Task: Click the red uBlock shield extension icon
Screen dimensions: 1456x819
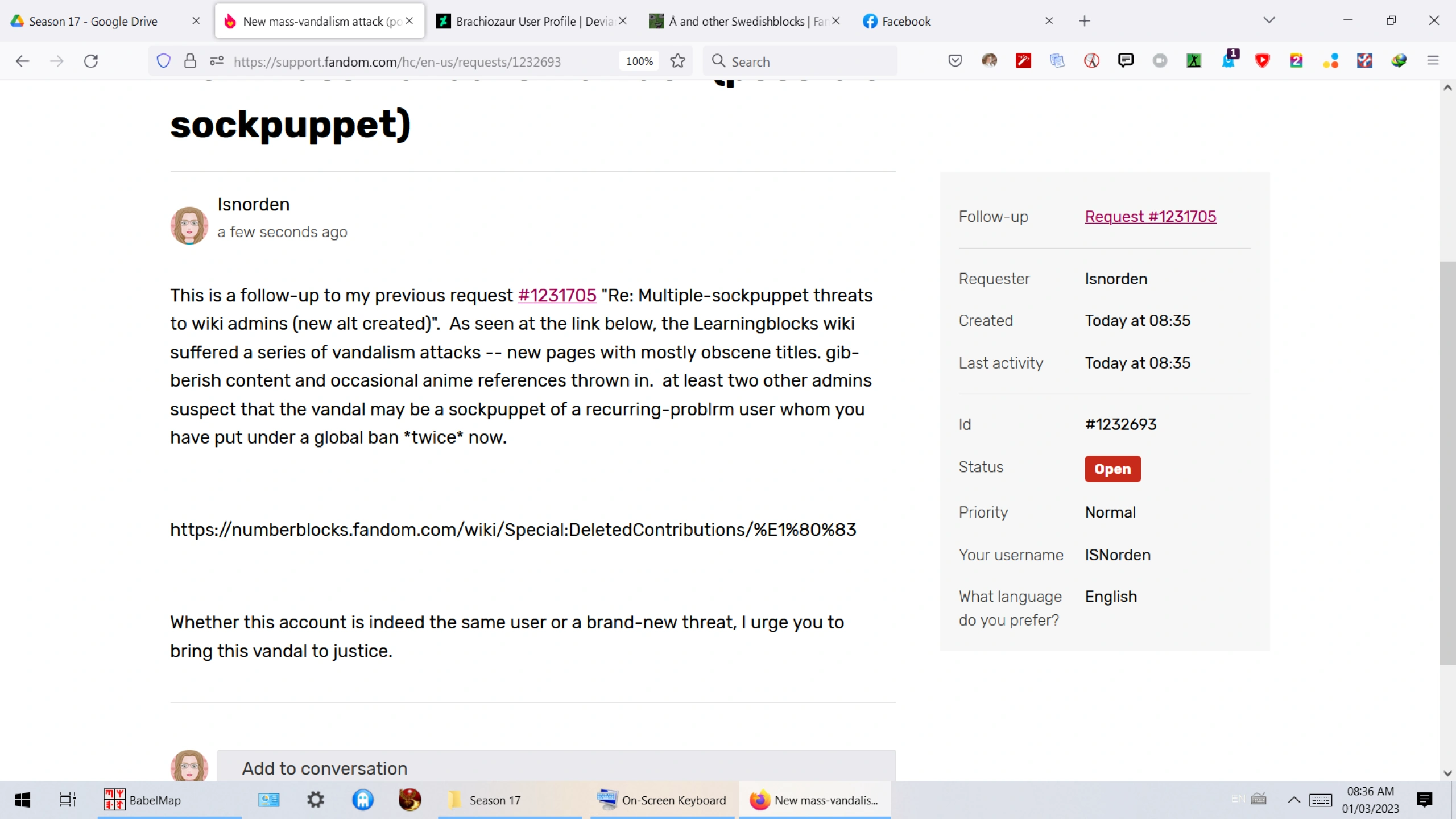Action: click(1262, 61)
